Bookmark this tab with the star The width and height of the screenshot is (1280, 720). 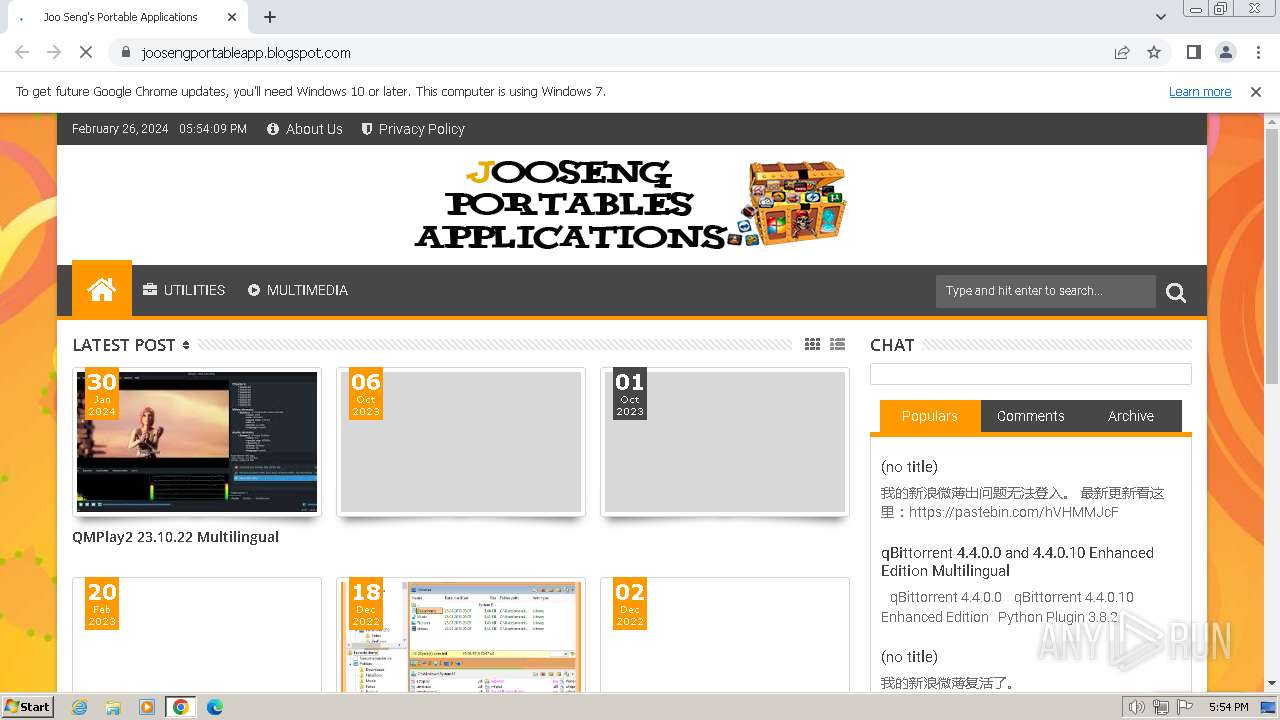pos(1154,53)
